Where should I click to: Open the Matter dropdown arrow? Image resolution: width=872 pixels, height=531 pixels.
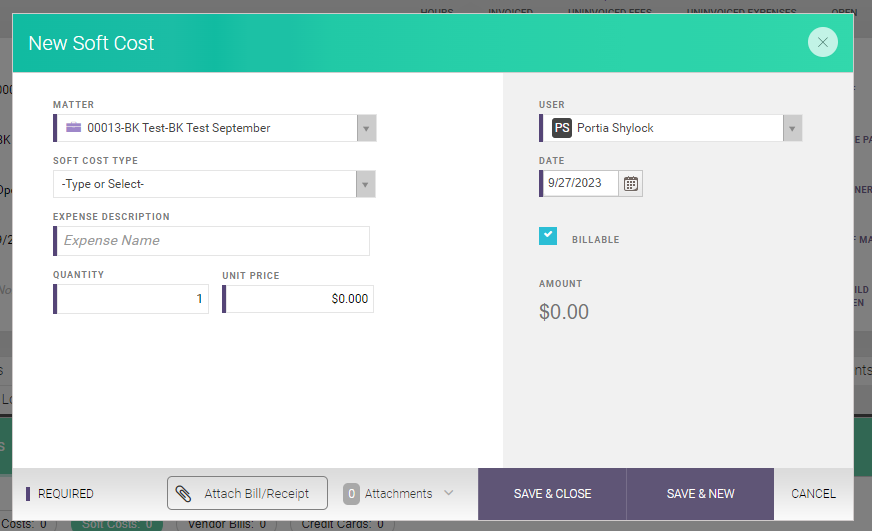pos(366,128)
